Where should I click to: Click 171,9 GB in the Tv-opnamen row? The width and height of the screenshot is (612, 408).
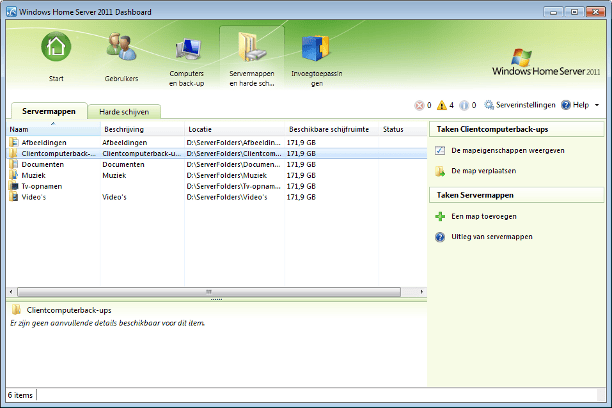pos(301,186)
